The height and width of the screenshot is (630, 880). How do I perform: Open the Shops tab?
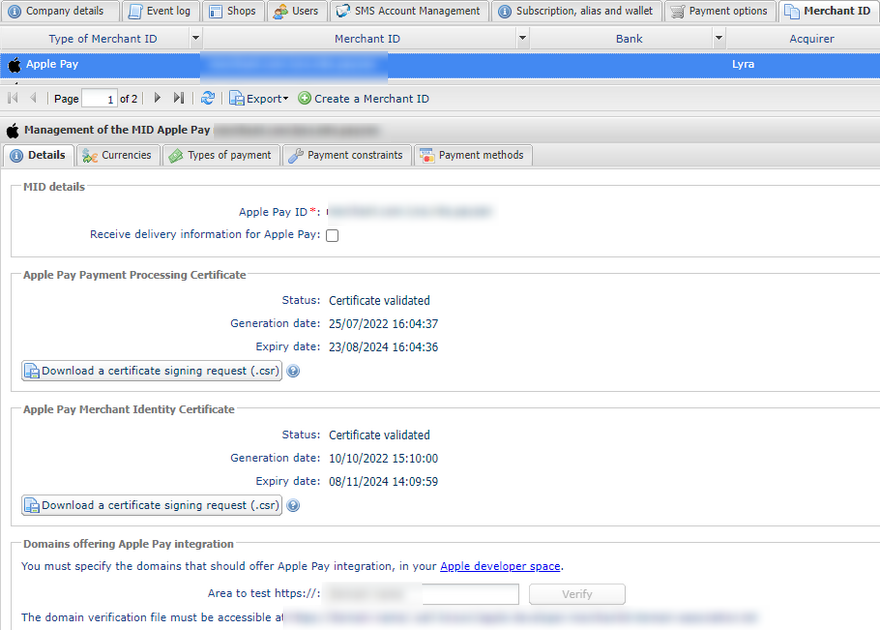(232, 11)
